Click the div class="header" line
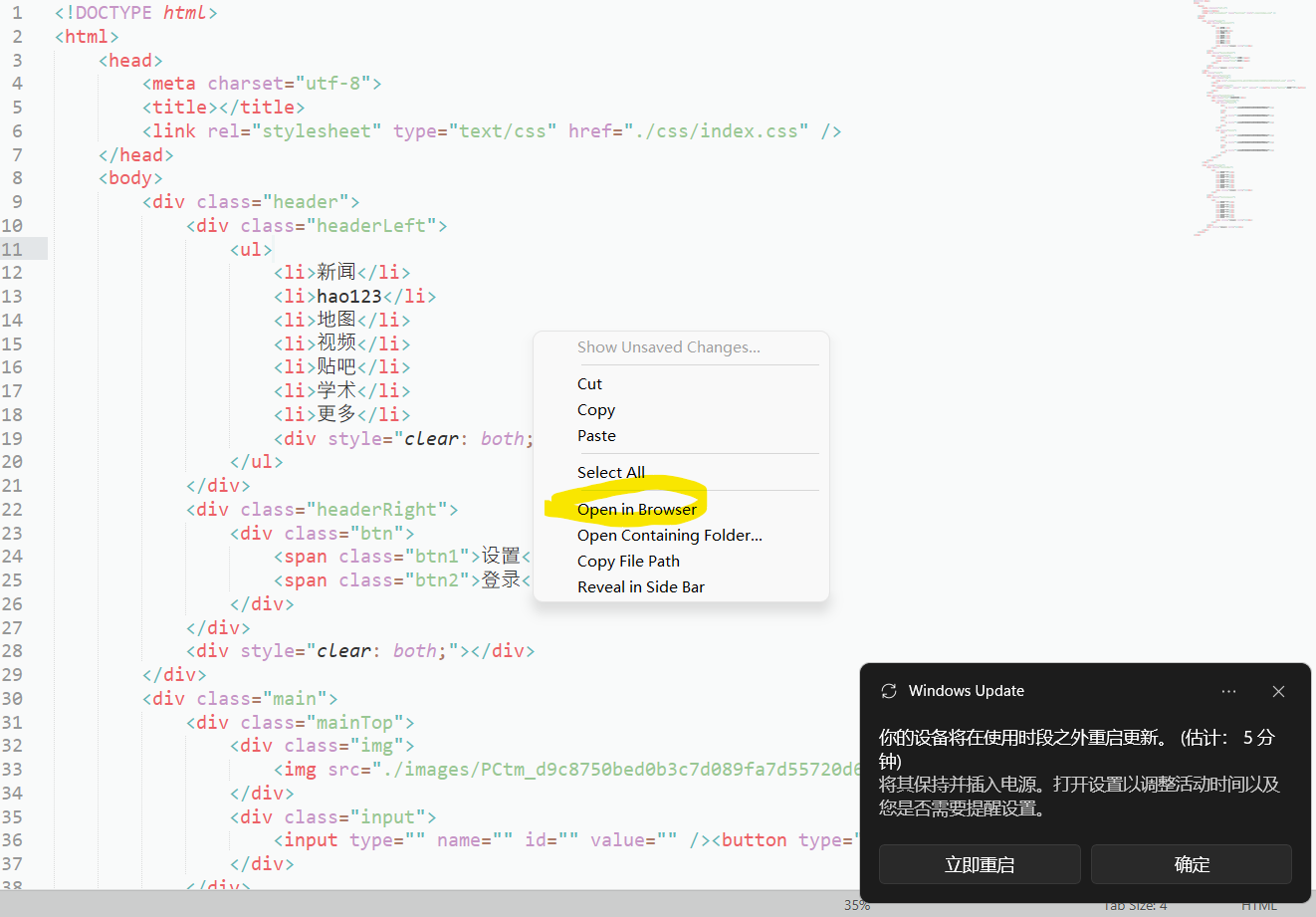This screenshot has height=917, width=1316. [251, 201]
